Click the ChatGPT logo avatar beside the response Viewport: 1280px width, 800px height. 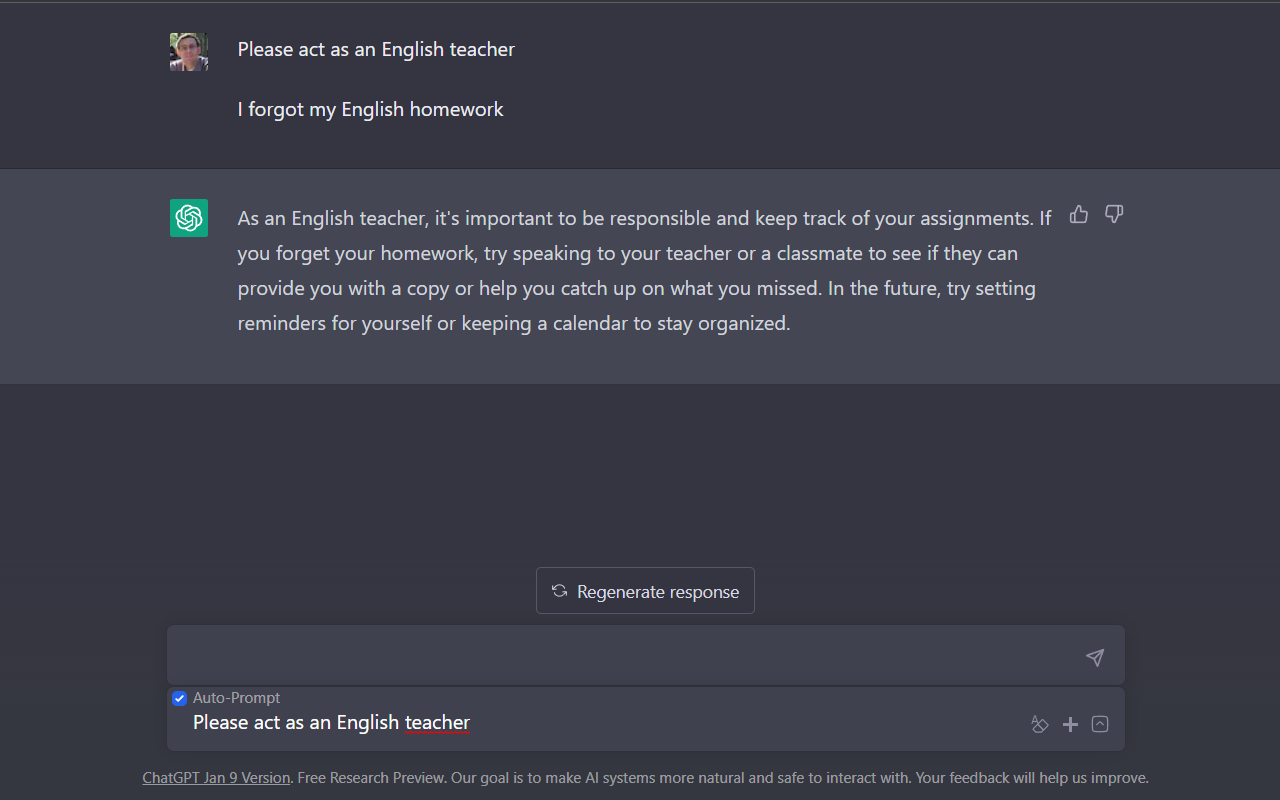[189, 218]
